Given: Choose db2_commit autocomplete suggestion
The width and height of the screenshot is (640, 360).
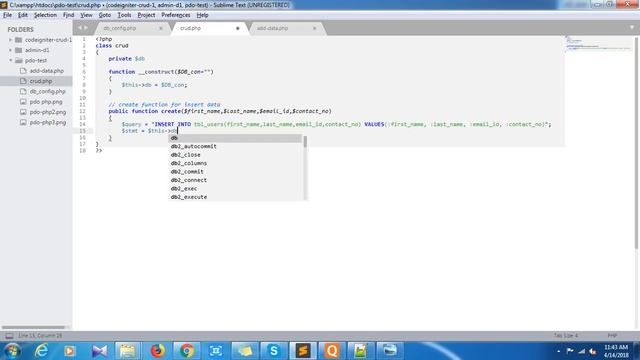Looking at the screenshot, I should [236, 171].
